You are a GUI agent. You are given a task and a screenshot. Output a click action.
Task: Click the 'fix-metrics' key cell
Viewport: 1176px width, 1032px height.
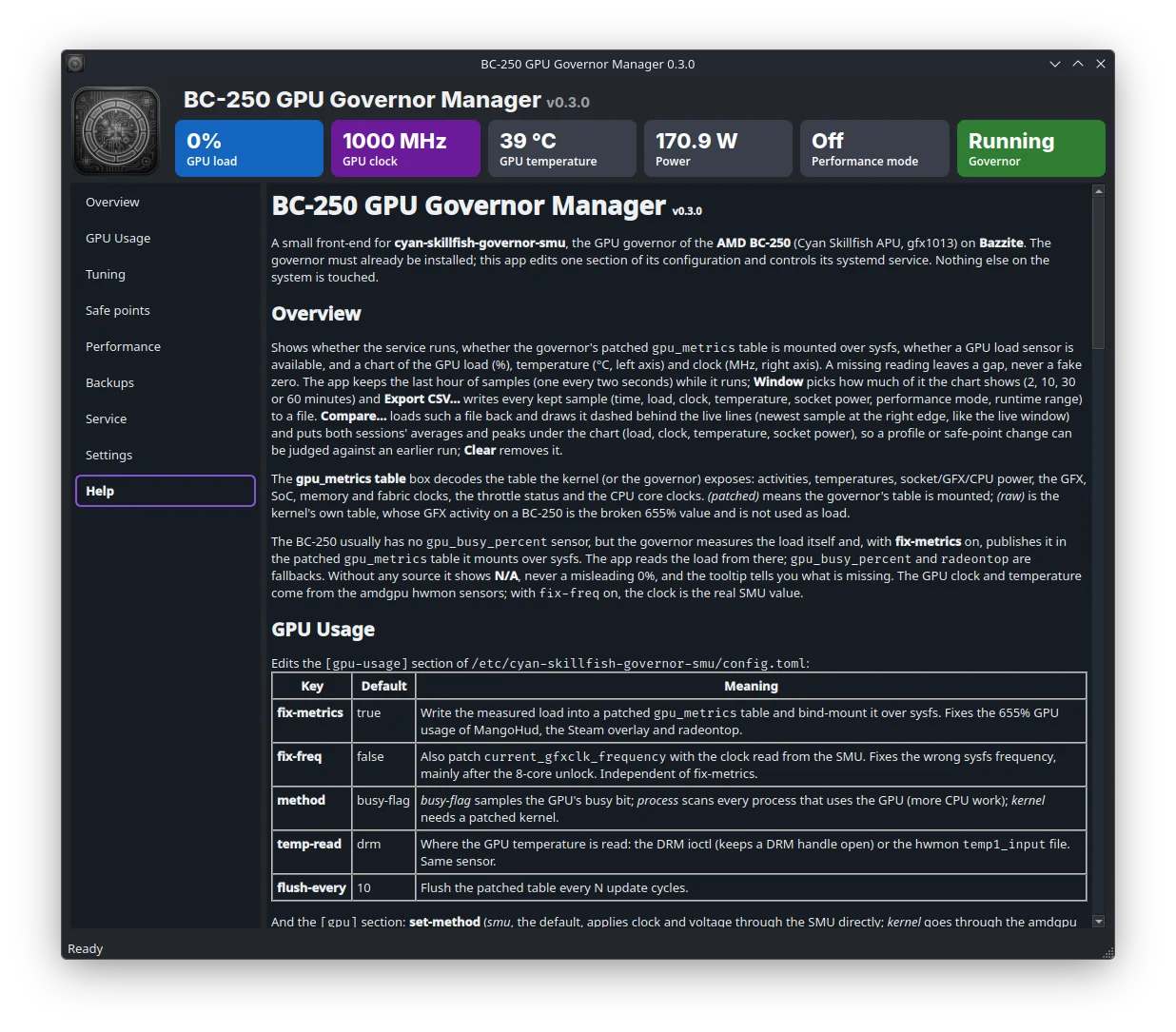click(x=312, y=721)
